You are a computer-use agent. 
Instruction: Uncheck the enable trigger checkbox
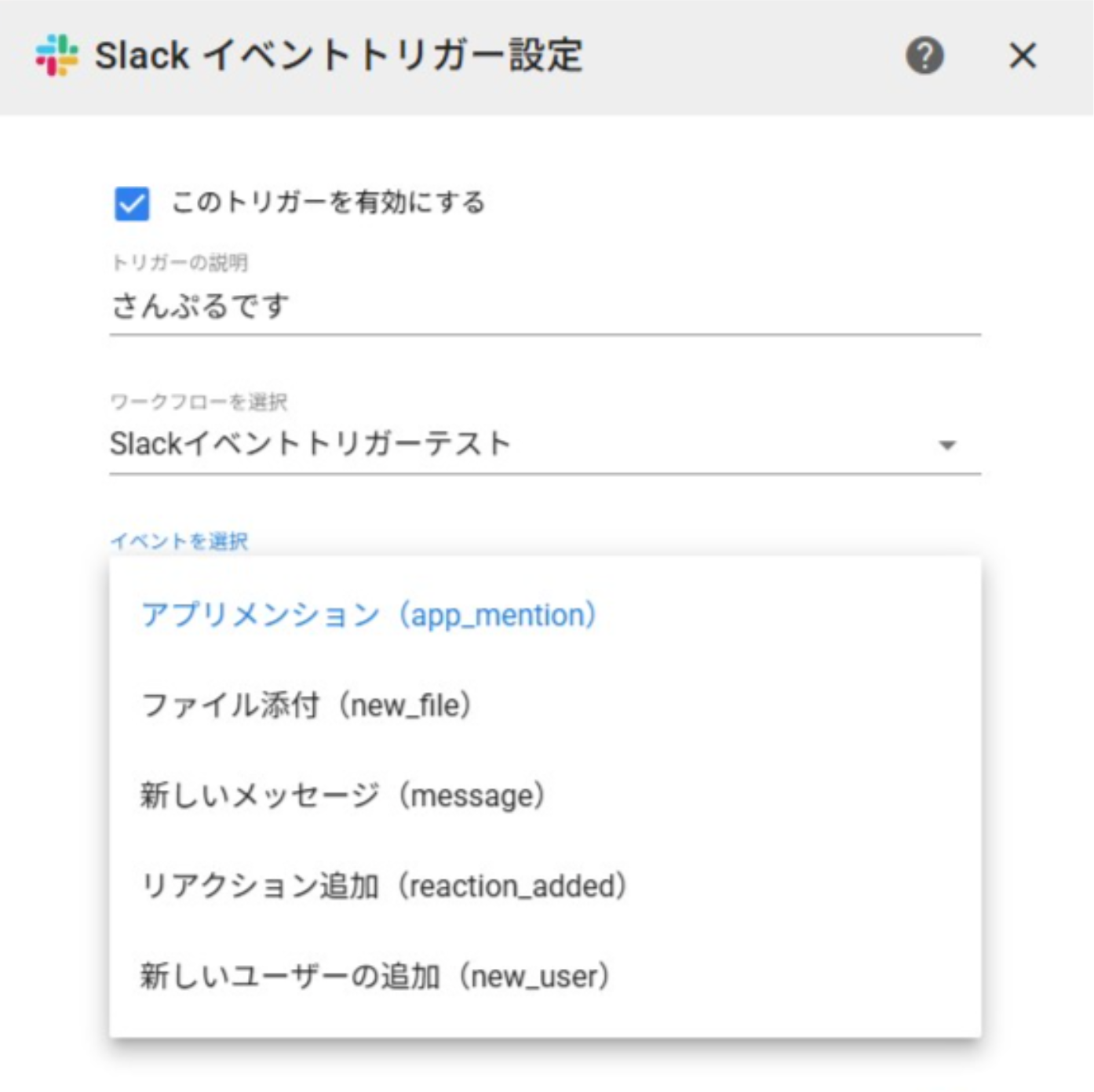coord(131,204)
